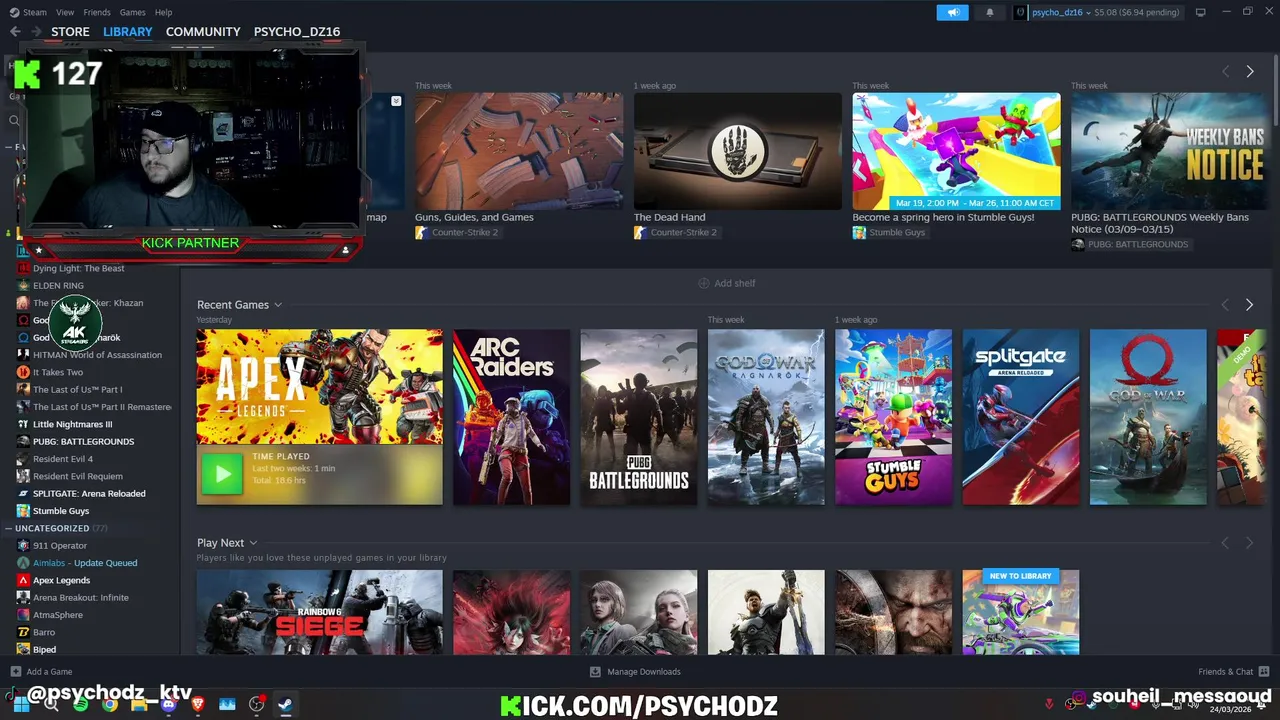This screenshot has height=720, width=1280.
Task: Select Resident Evil Requiem in sidebar
Action: coord(77,476)
